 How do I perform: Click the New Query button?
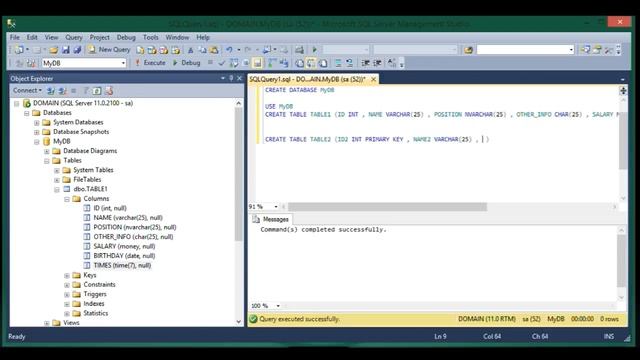point(109,50)
